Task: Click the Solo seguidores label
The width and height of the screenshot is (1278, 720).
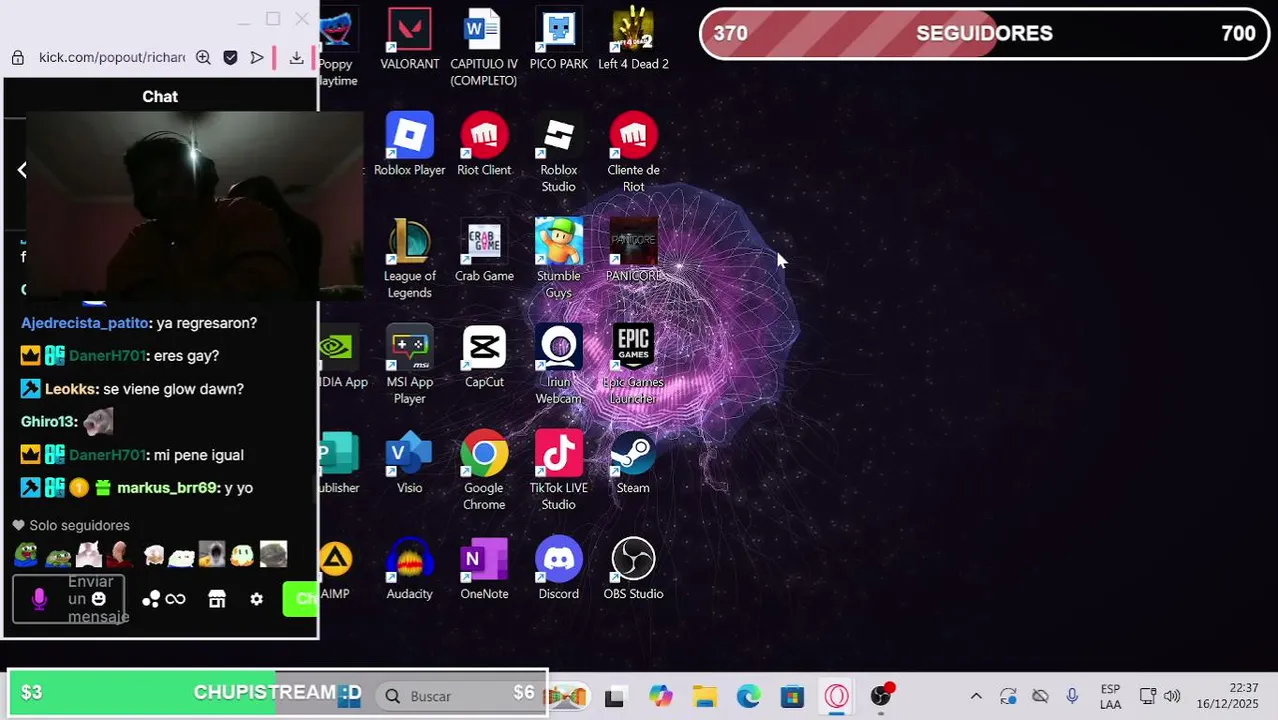Action: tap(79, 526)
